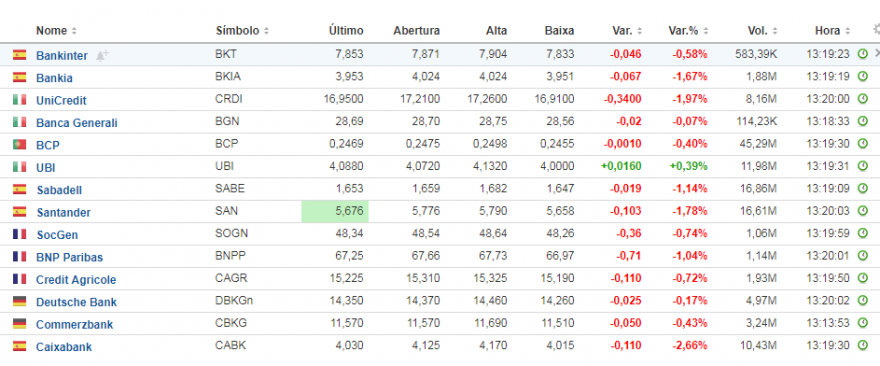Viewport: 880px width, 366px height.
Task: Remove the Bankinter row with the X
Action: [x=877, y=54]
